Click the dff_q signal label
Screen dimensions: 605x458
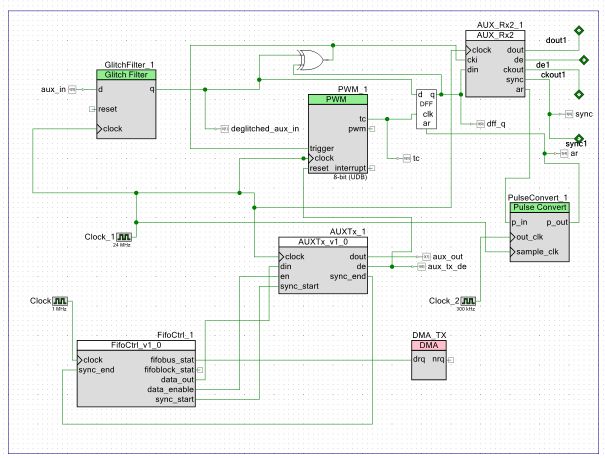pos(497,123)
